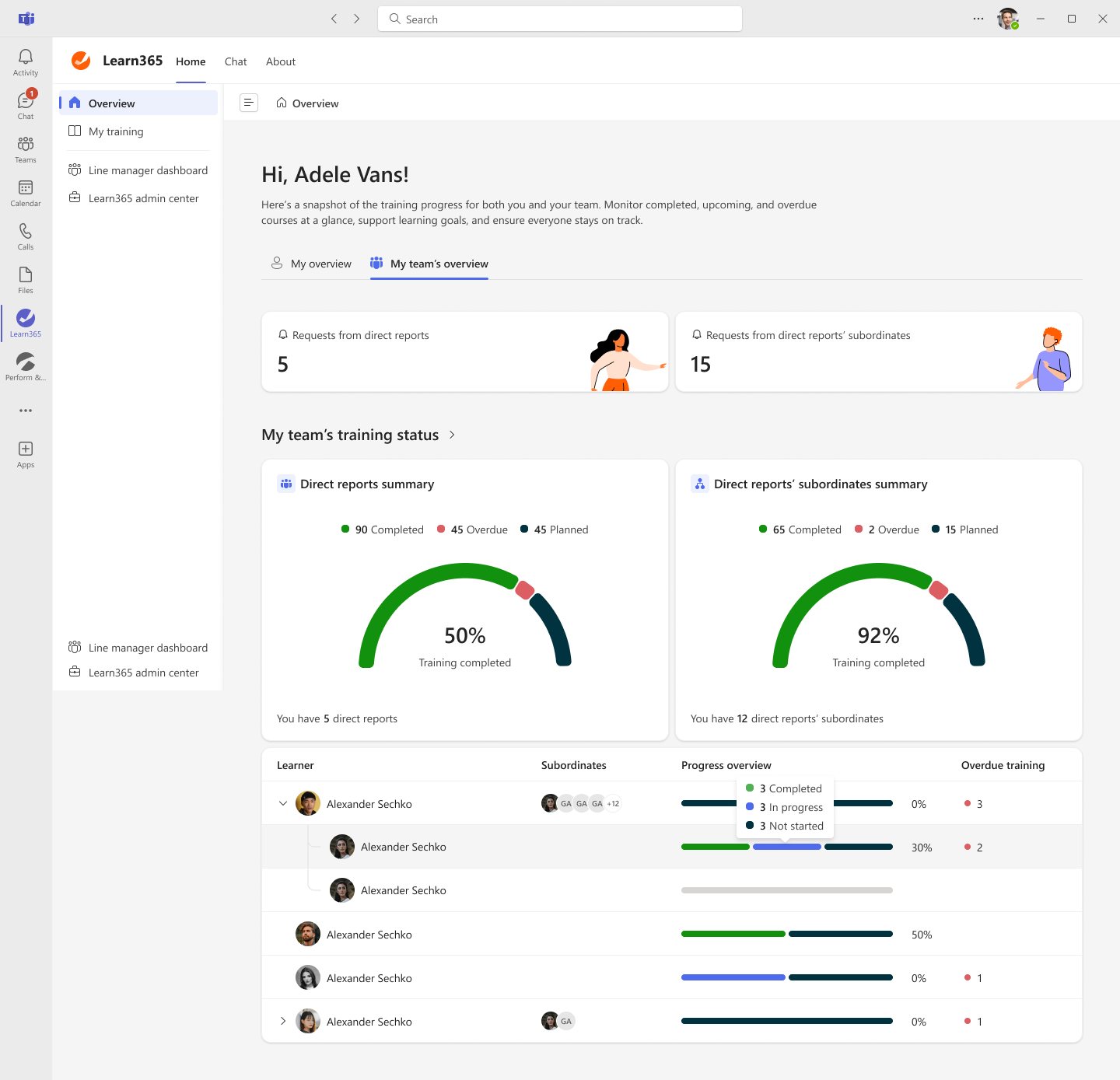
Task: Open My training in the sidebar
Action: coord(116,131)
